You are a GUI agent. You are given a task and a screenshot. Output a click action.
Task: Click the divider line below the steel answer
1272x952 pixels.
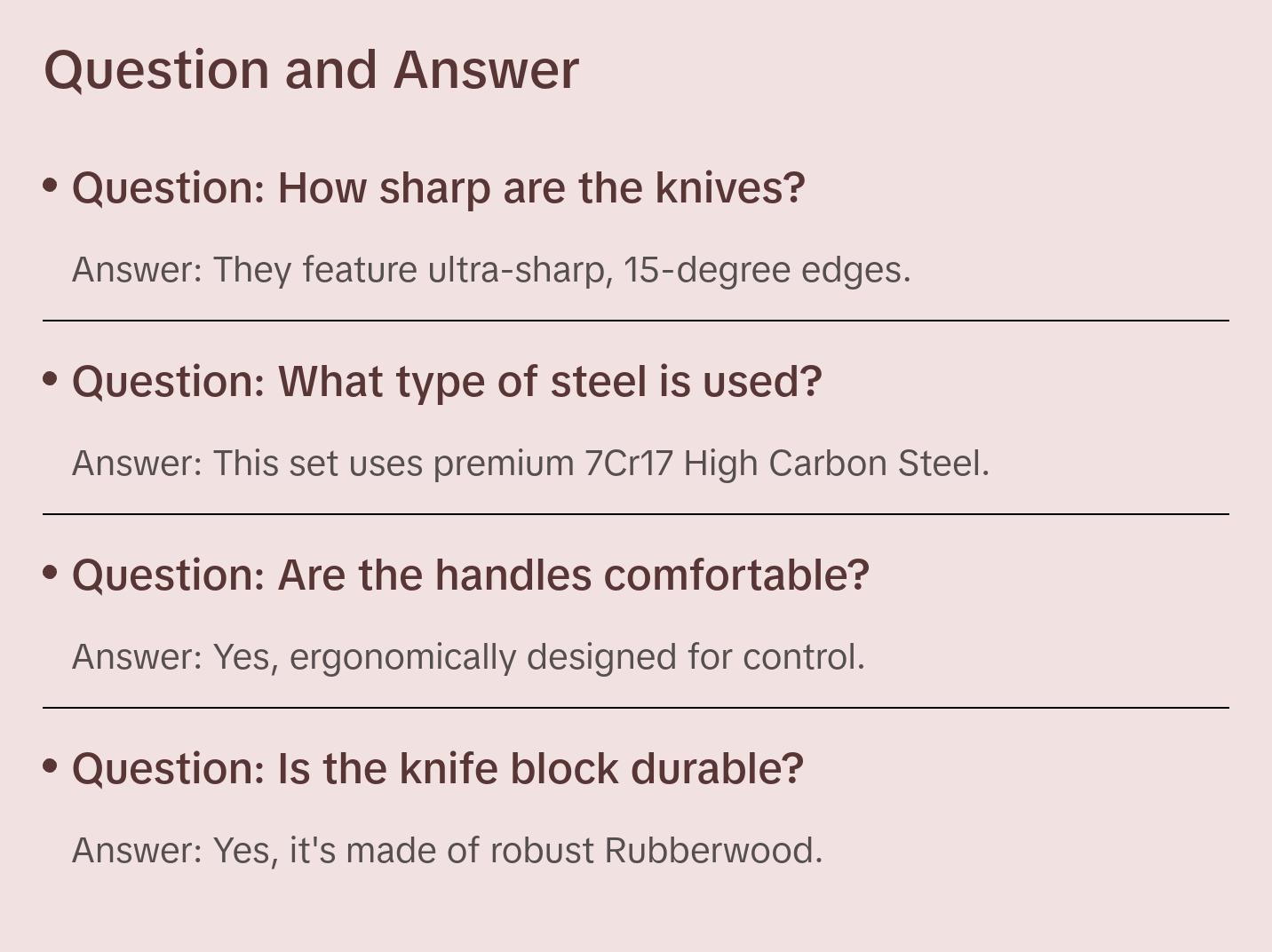click(x=635, y=514)
